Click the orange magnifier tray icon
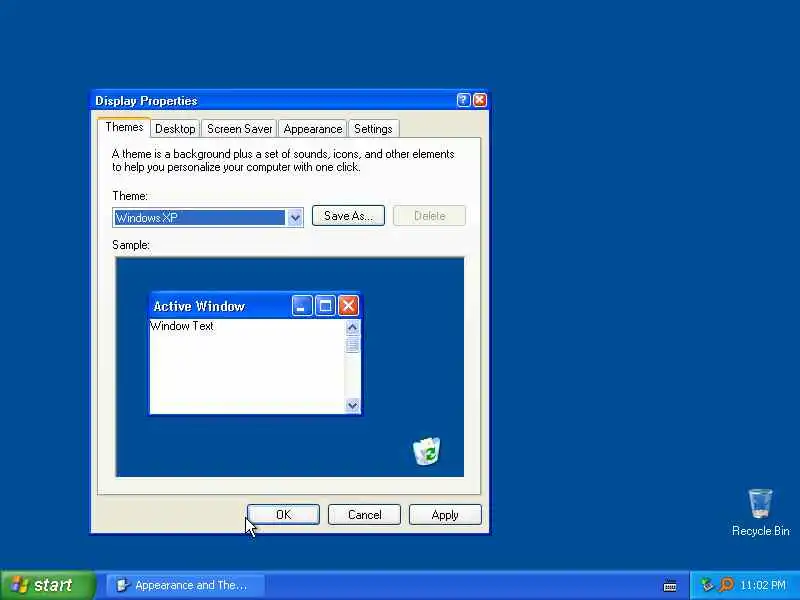 [x=726, y=585]
